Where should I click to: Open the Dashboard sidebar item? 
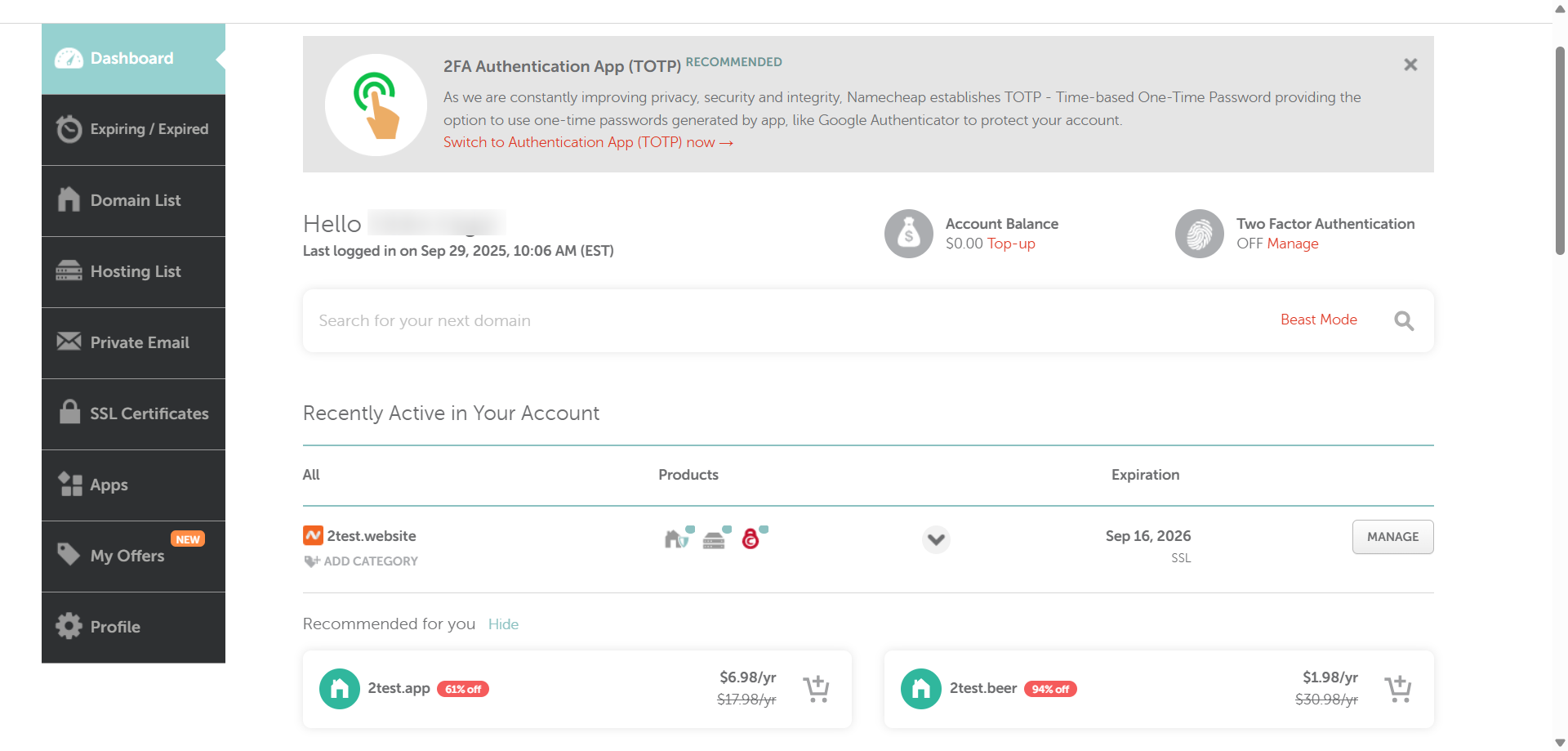point(133,59)
